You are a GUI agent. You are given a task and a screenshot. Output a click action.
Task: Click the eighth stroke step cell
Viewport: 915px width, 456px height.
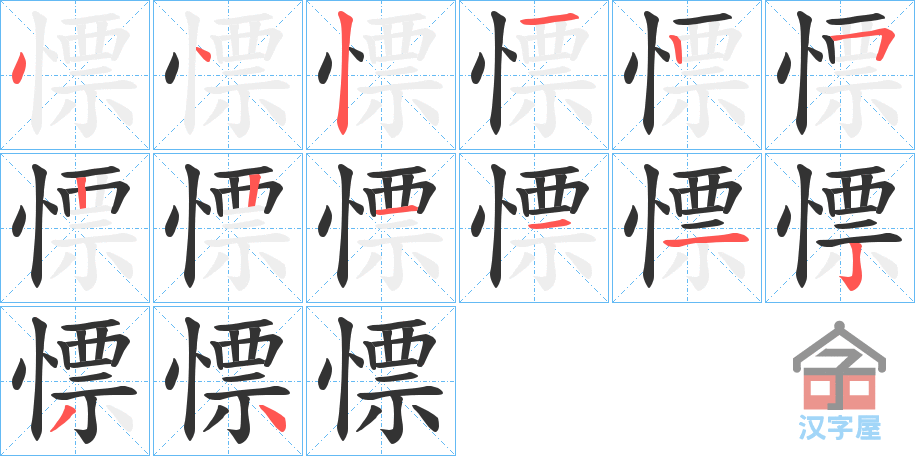click(228, 228)
